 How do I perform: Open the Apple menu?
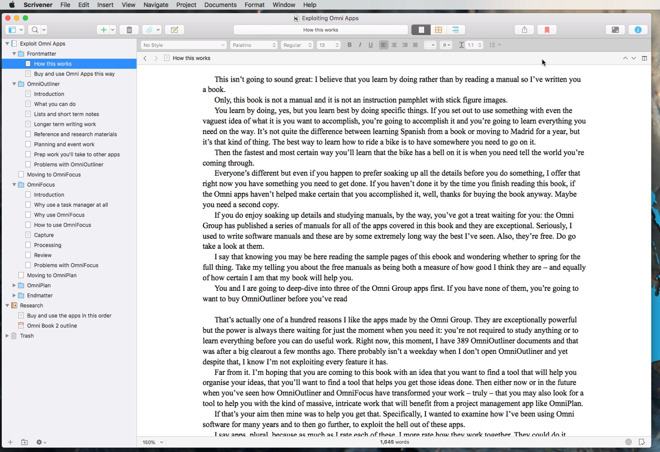11,5
